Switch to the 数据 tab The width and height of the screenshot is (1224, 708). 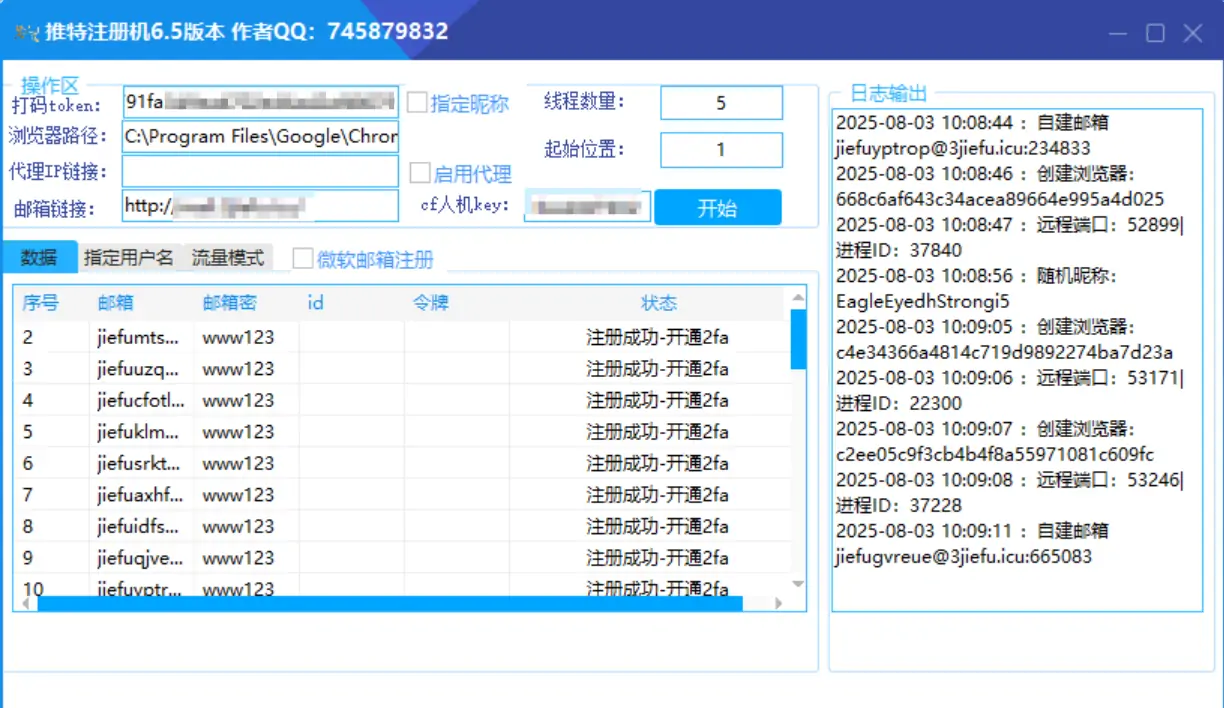39,257
